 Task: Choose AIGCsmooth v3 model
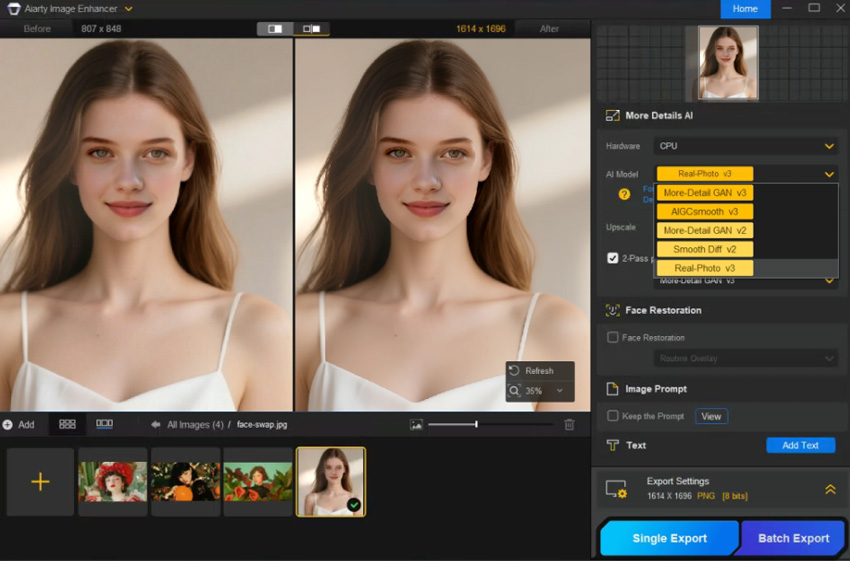click(x=705, y=211)
